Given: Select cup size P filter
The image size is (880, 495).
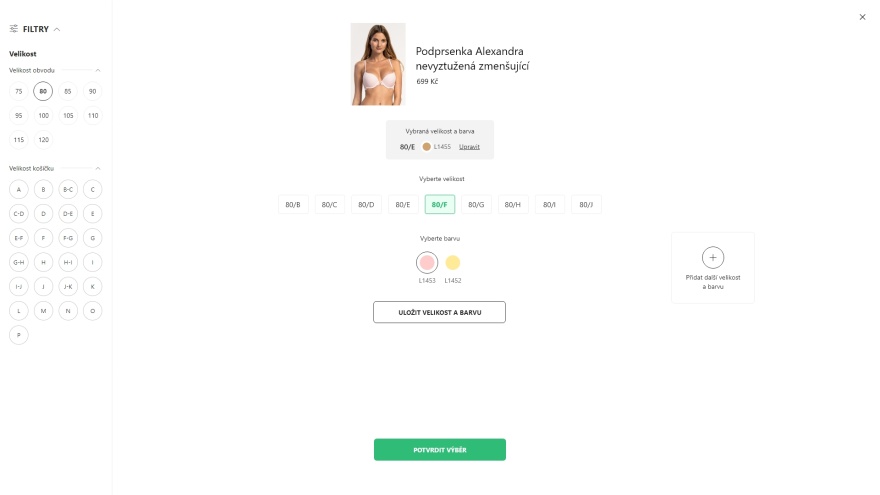Looking at the screenshot, I should coord(19,335).
